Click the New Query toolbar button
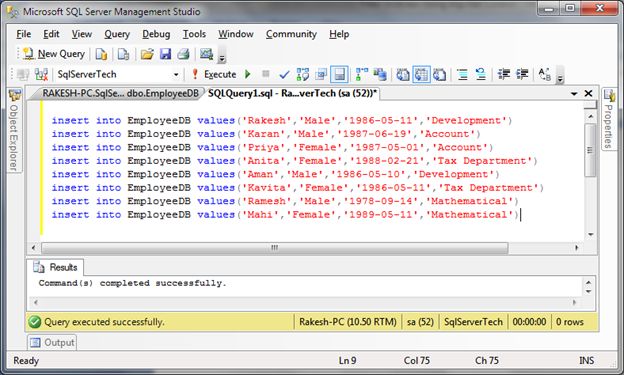624x375 pixels. pos(54,54)
